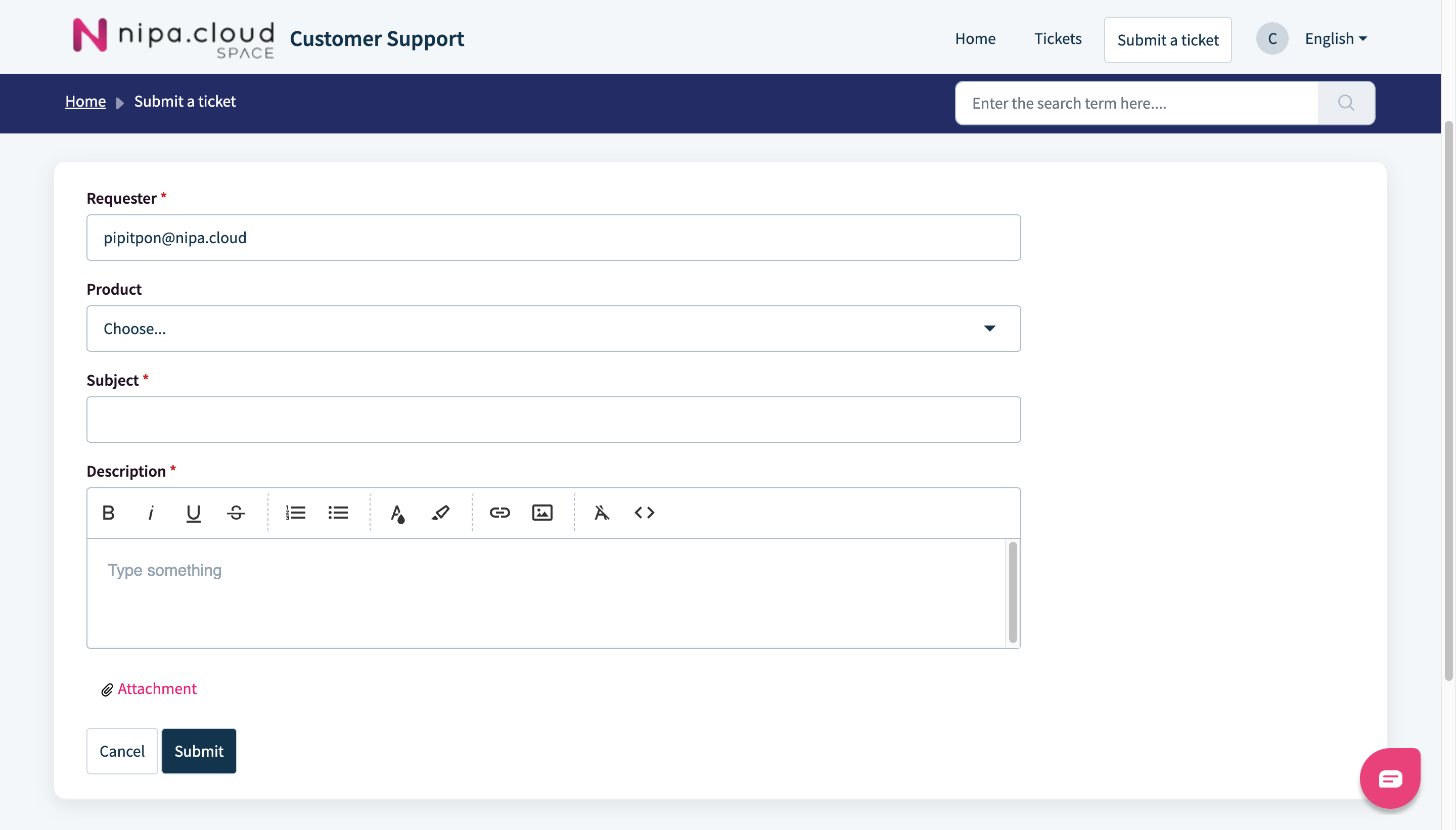Toggle italic text formatting

tap(151, 513)
